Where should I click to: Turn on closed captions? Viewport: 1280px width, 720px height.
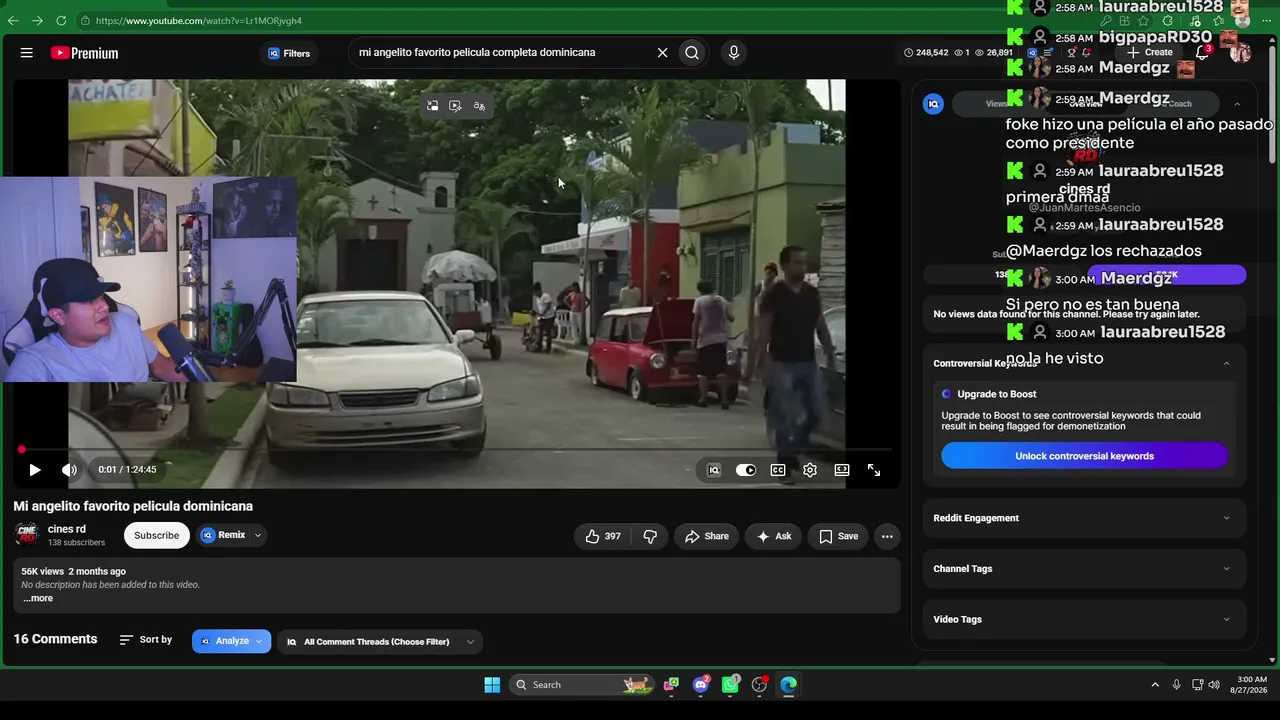[x=778, y=470]
